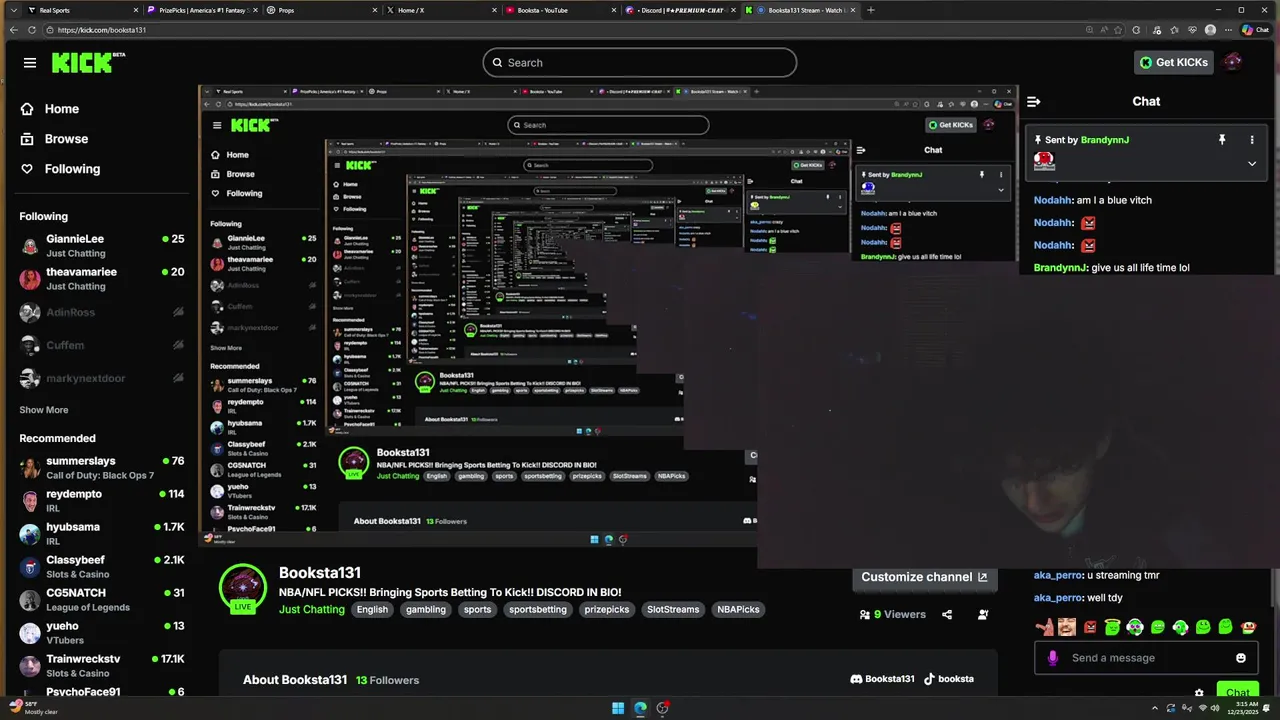Click Customize channel button
Image resolution: width=1280 pixels, height=720 pixels.
(x=924, y=577)
